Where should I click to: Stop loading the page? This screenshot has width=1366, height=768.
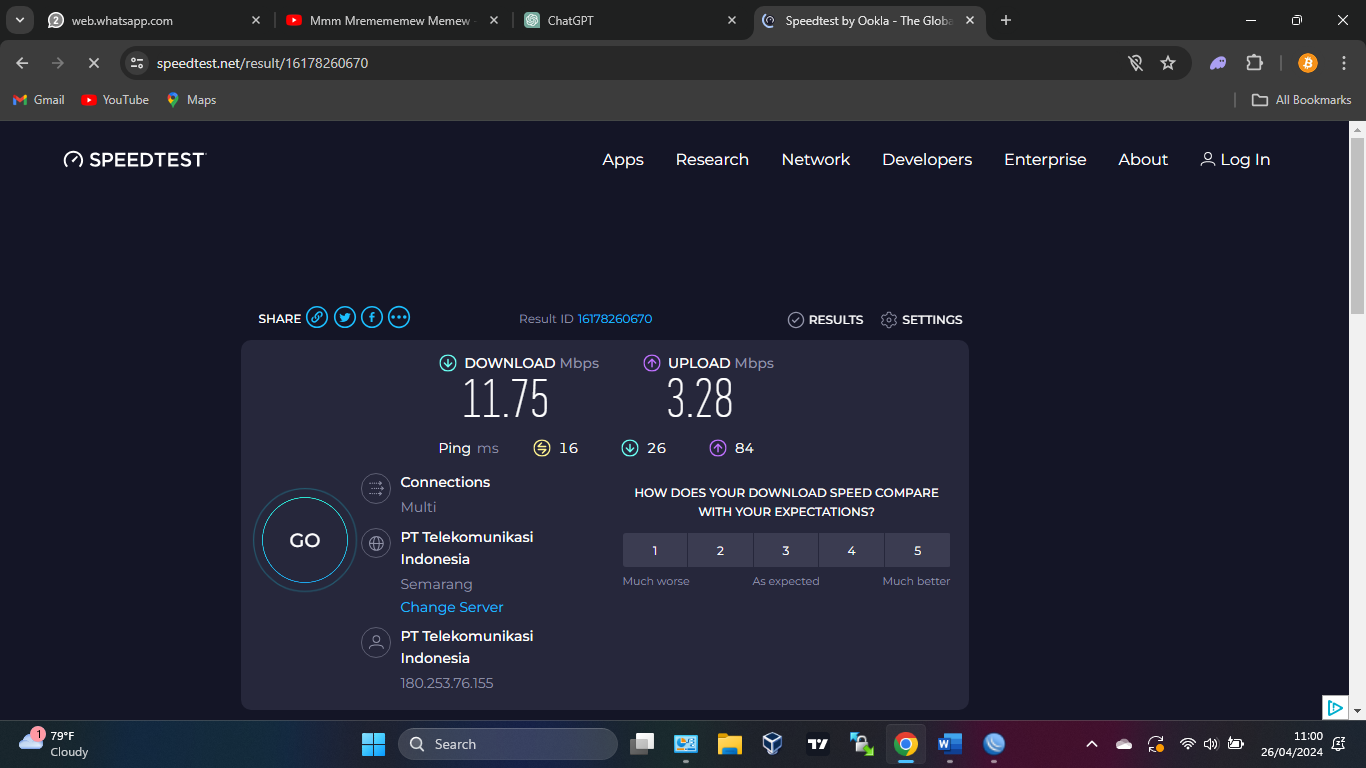(x=93, y=63)
